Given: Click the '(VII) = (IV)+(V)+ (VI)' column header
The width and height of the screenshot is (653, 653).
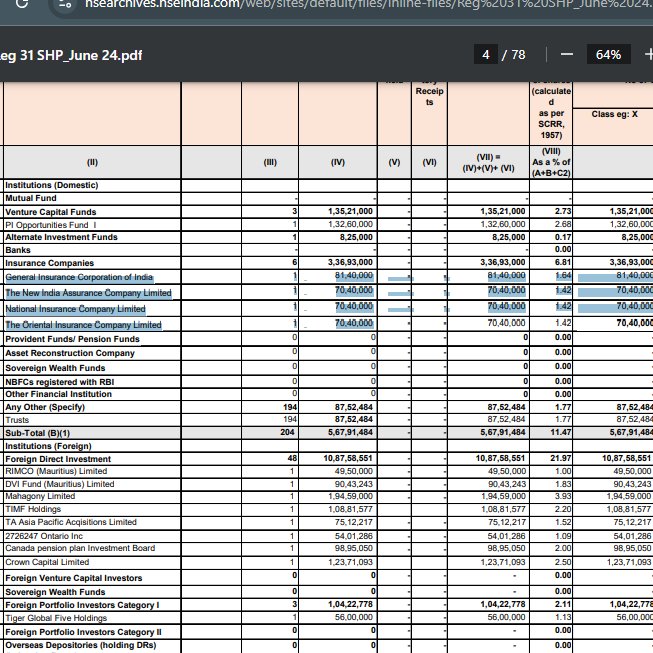Looking at the screenshot, I should (489, 163).
